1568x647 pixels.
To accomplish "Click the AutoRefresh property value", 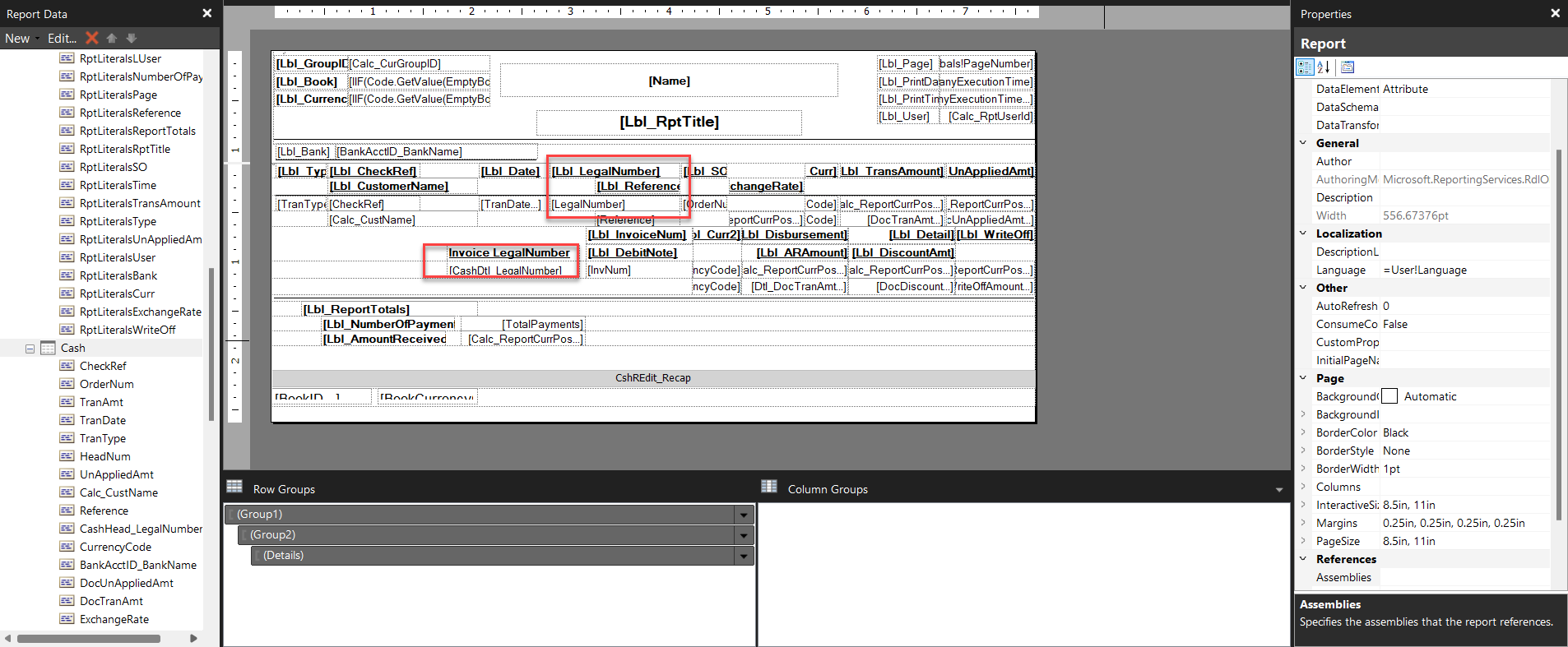I will (x=1465, y=306).
